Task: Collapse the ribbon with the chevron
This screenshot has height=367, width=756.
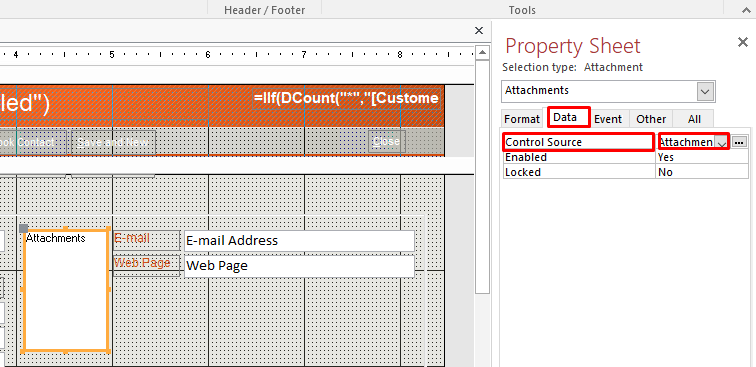Action: pyautogui.click(x=746, y=10)
